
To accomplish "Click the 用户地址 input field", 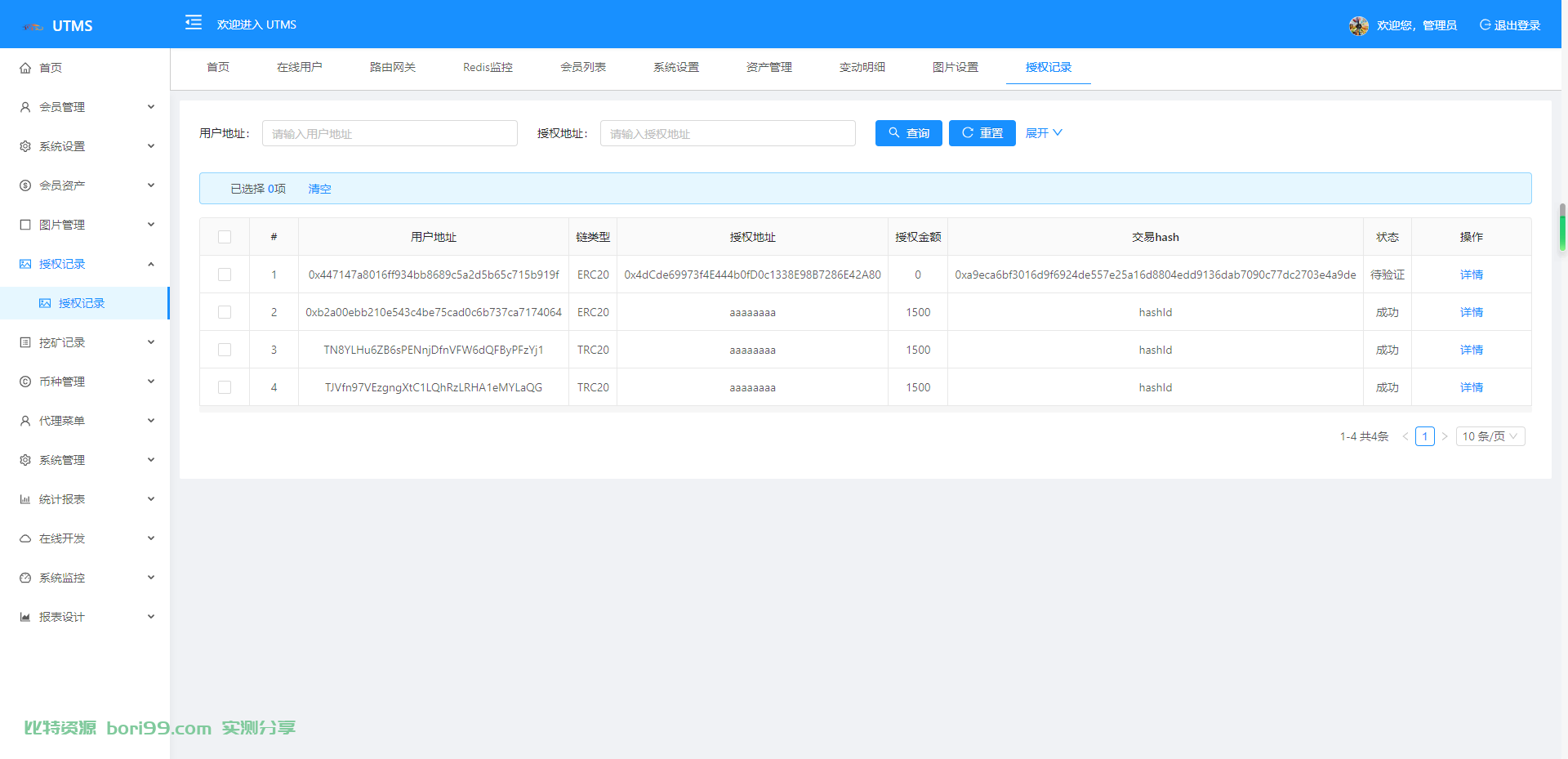I will pos(390,133).
